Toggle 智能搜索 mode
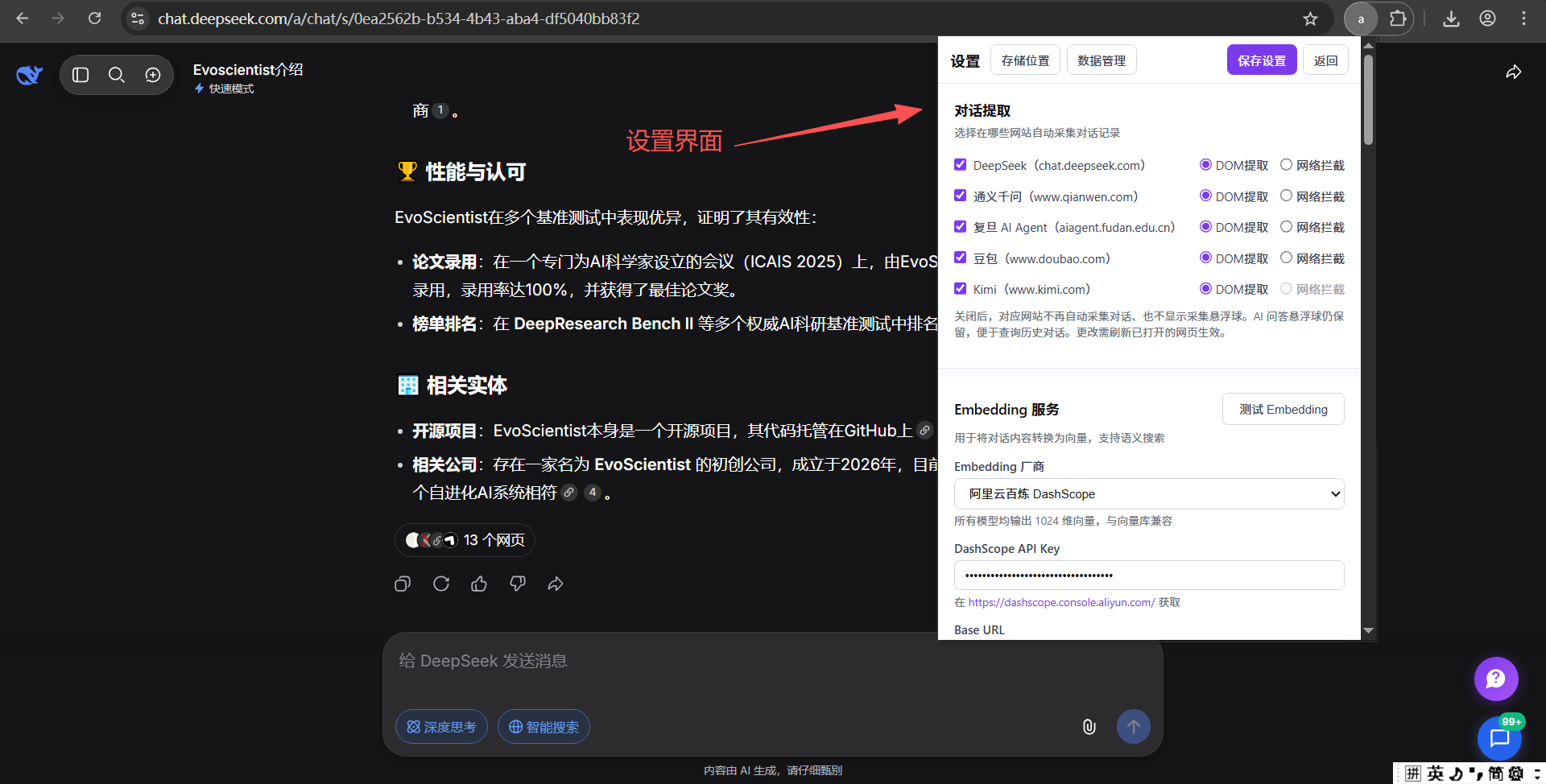The height and width of the screenshot is (784, 1546). [544, 727]
